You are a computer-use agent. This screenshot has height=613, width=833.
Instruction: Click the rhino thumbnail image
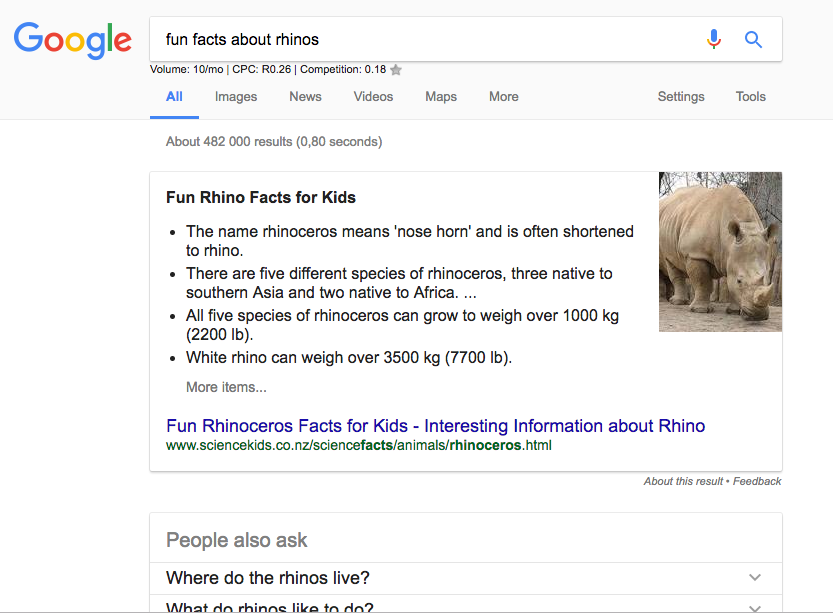[x=720, y=252]
